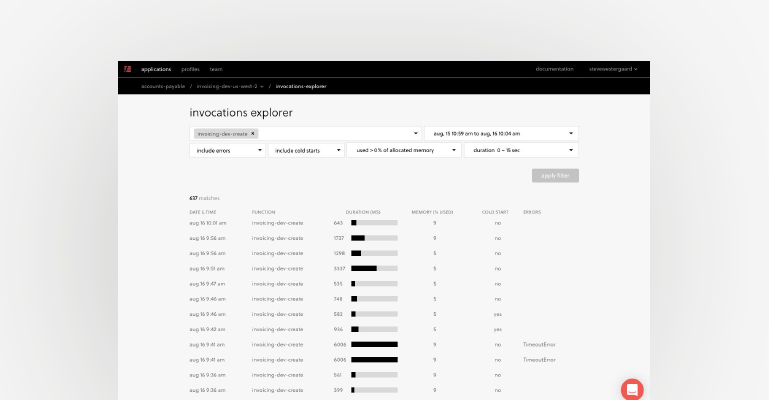Viewport: 769px width, 400px height.
Task: Click the duration bar of the 3337 ms invocation
Action: pyautogui.click(x=374, y=268)
